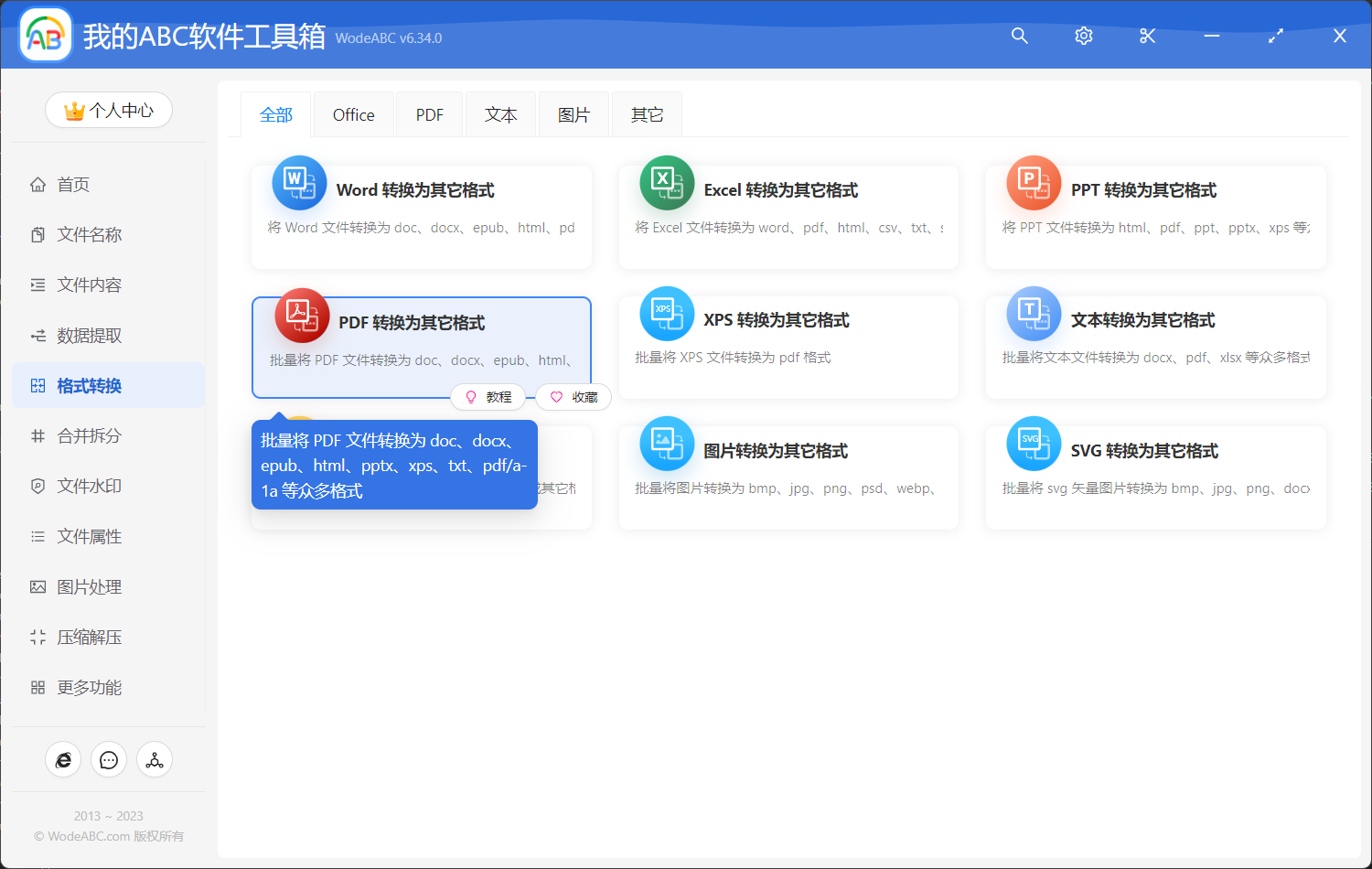Click the 收藏 favorite button
This screenshot has width=1372, height=869.
pyautogui.click(x=573, y=396)
